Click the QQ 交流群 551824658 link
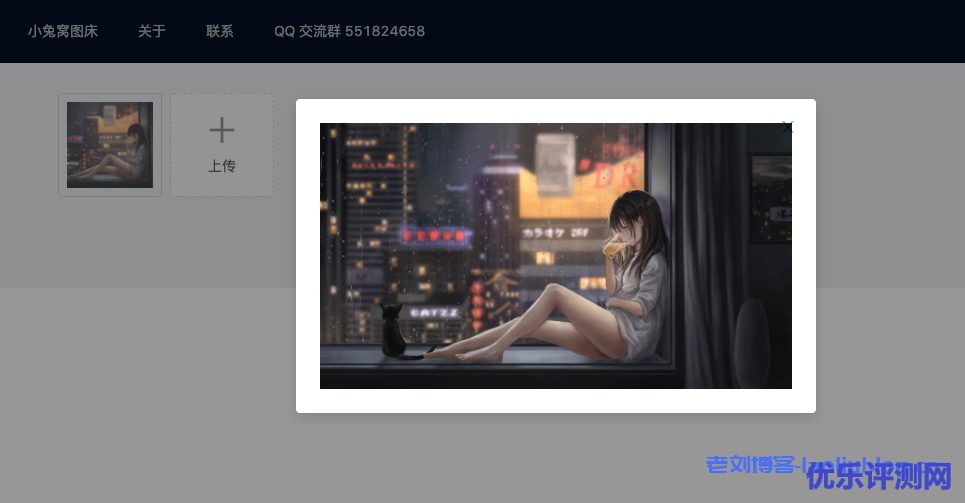Screen dimensions: 965x503 (350, 31)
